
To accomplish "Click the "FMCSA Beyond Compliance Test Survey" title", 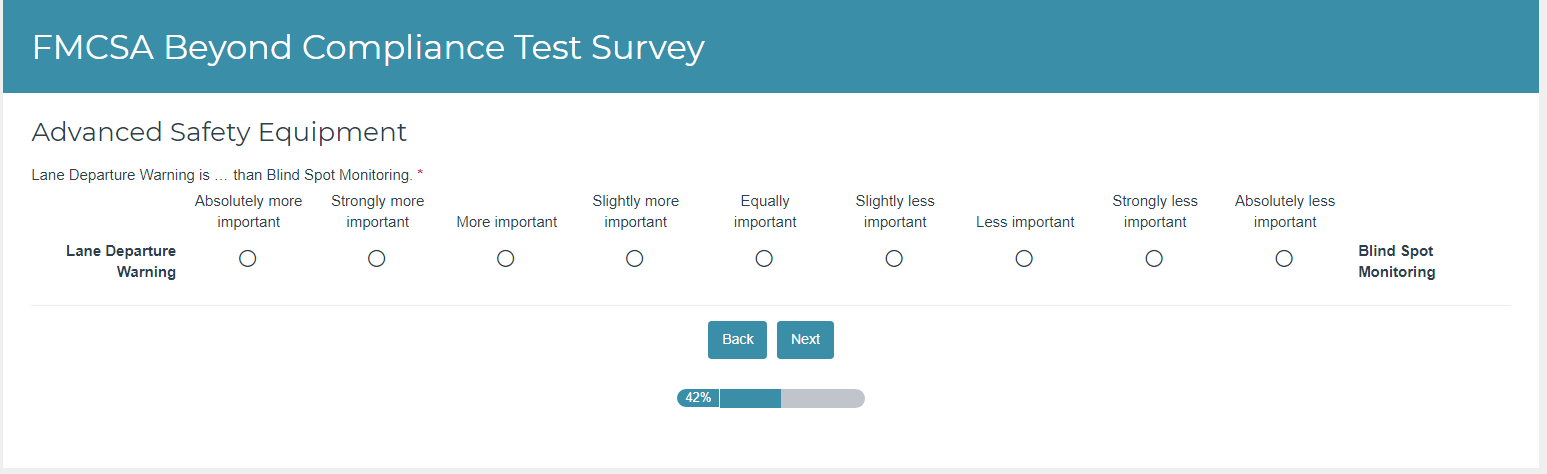I will 368,48.
